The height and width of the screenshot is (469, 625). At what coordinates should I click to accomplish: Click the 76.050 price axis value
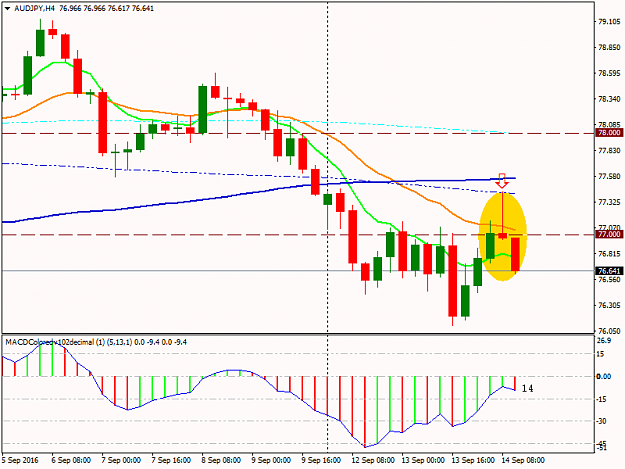pyautogui.click(x=609, y=331)
